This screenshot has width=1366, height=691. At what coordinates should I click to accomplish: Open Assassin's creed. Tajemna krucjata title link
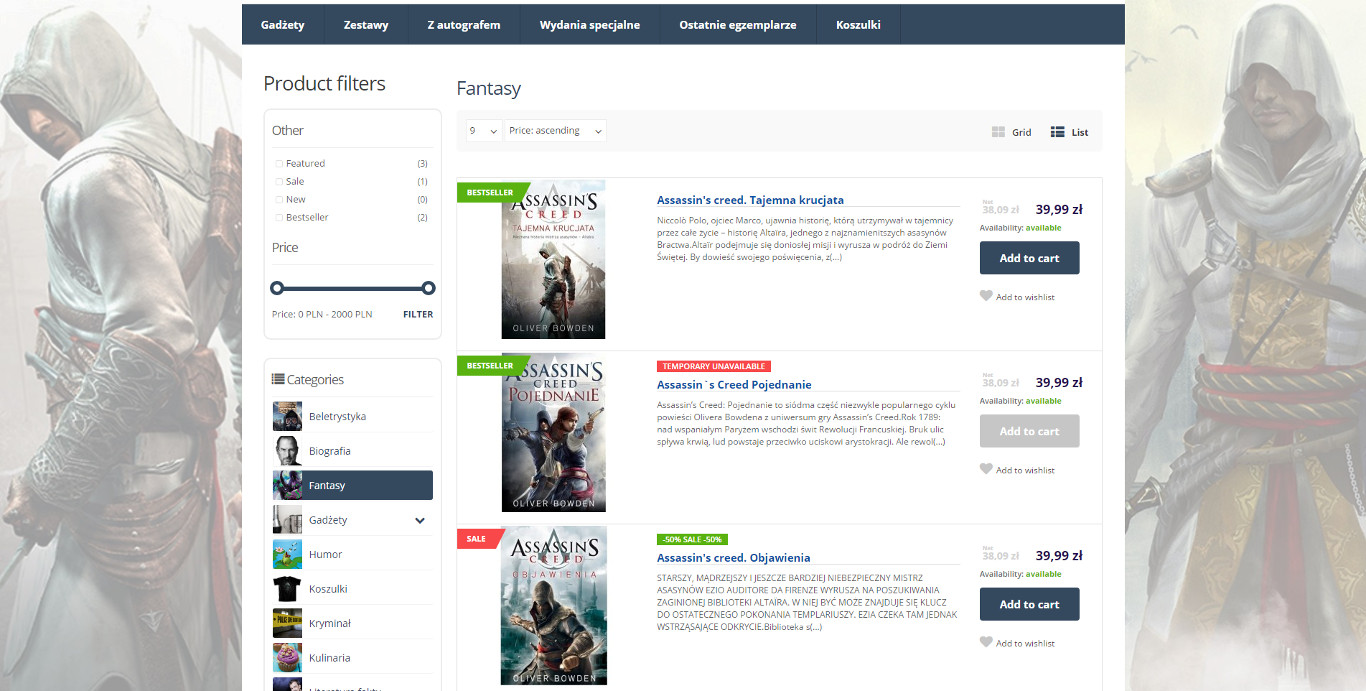pyautogui.click(x=750, y=200)
